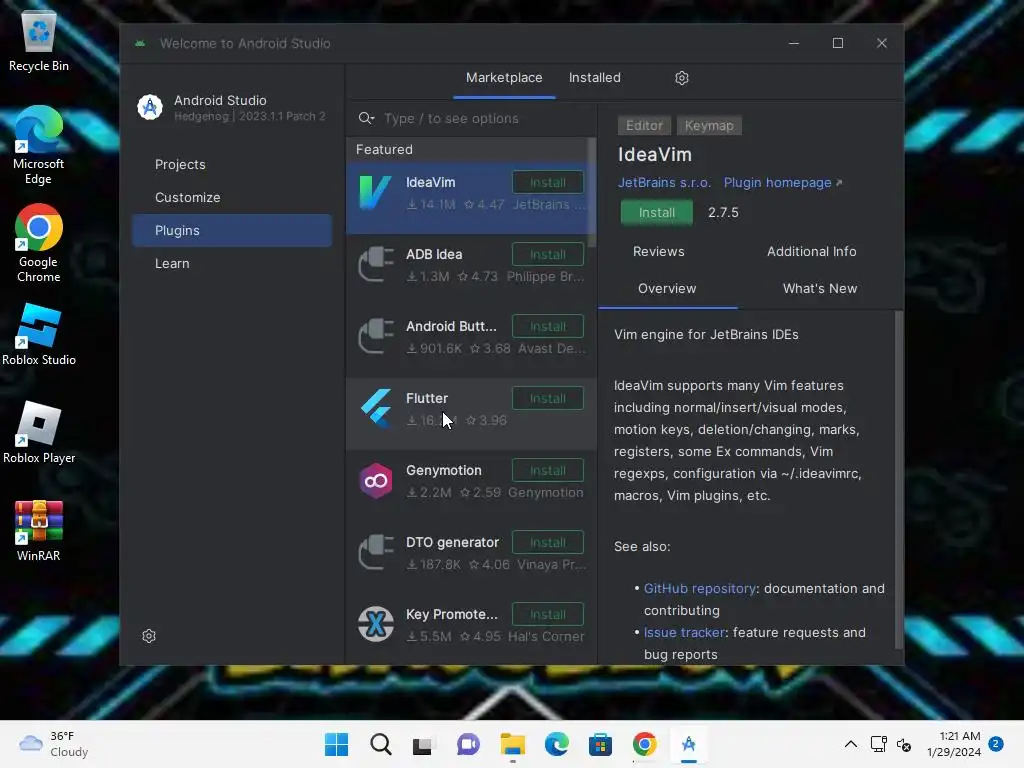The width and height of the screenshot is (1024, 768).
Task: Select Plugins in the sidebar
Action: 232,231
